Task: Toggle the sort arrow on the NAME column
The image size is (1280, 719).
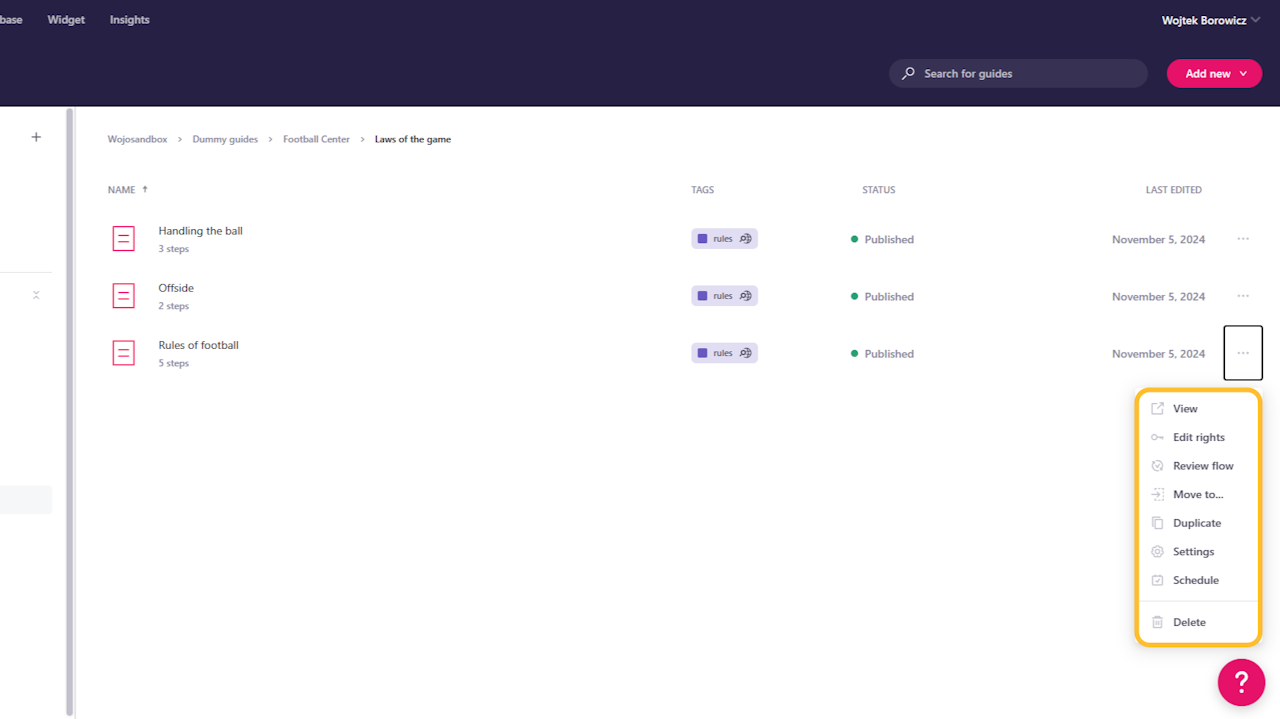Action: click(143, 189)
